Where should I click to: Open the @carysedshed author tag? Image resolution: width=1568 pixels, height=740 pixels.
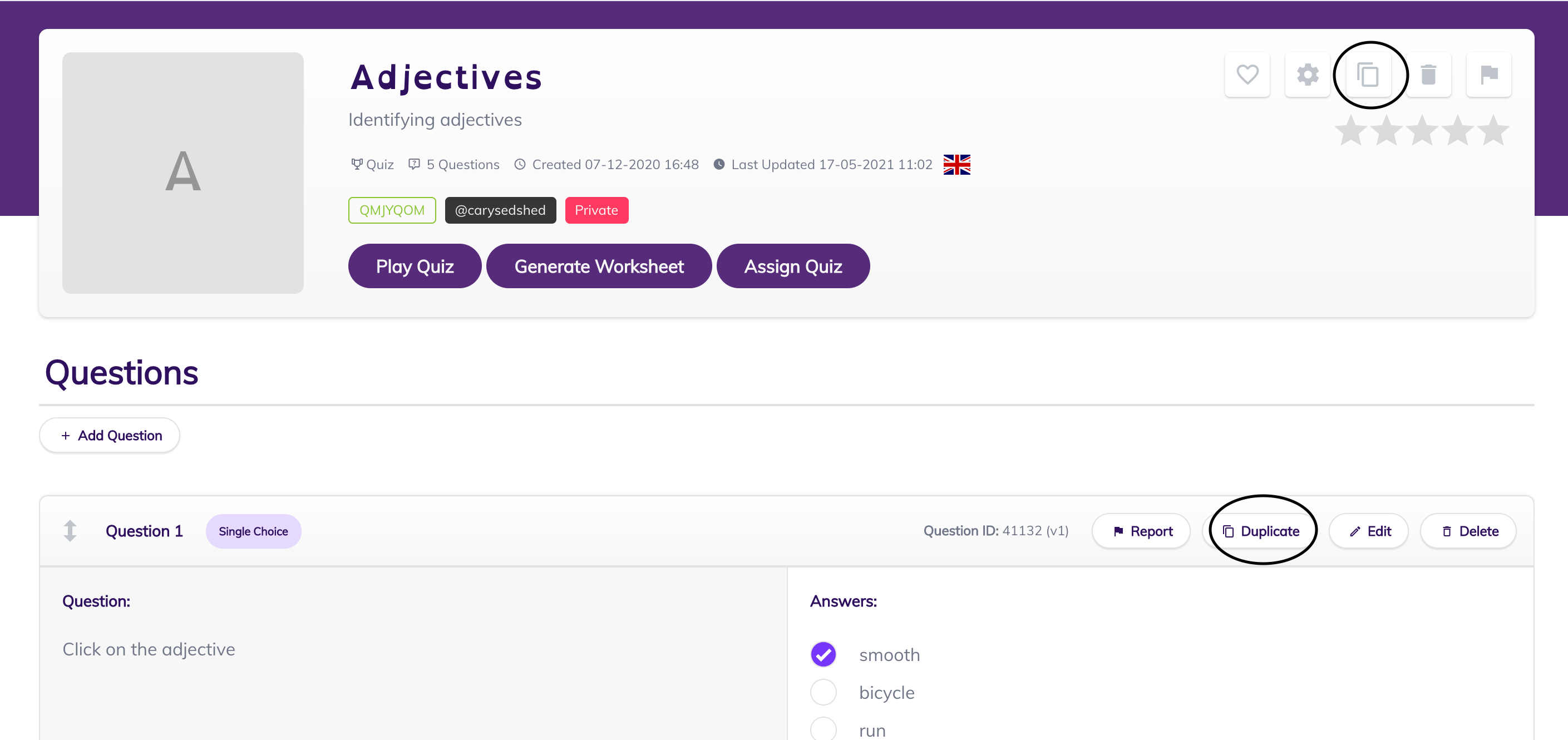click(x=500, y=210)
